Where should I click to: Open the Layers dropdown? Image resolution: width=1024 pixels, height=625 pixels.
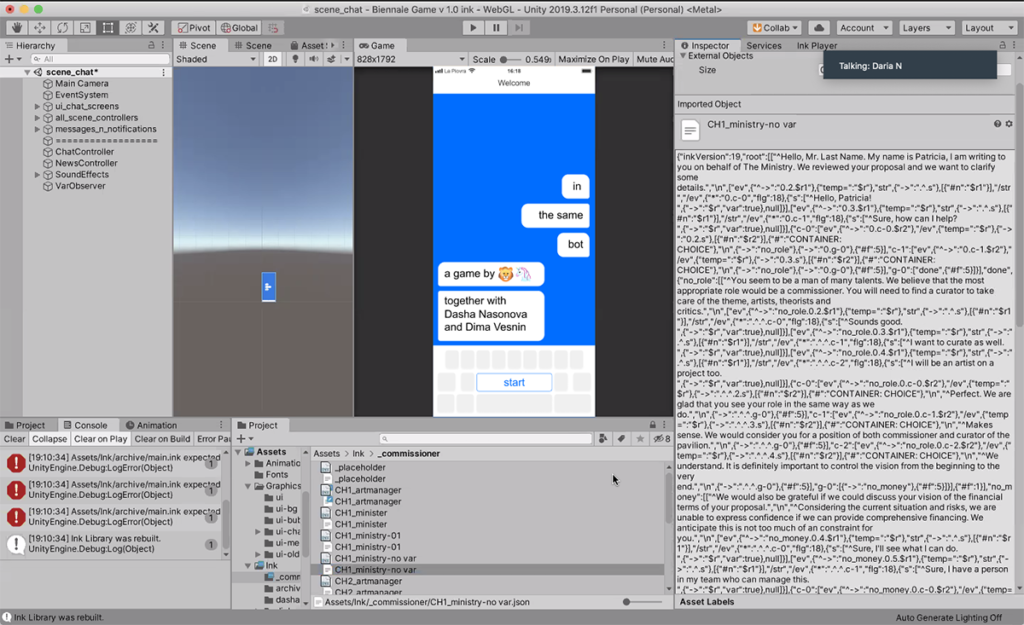coord(926,28)
